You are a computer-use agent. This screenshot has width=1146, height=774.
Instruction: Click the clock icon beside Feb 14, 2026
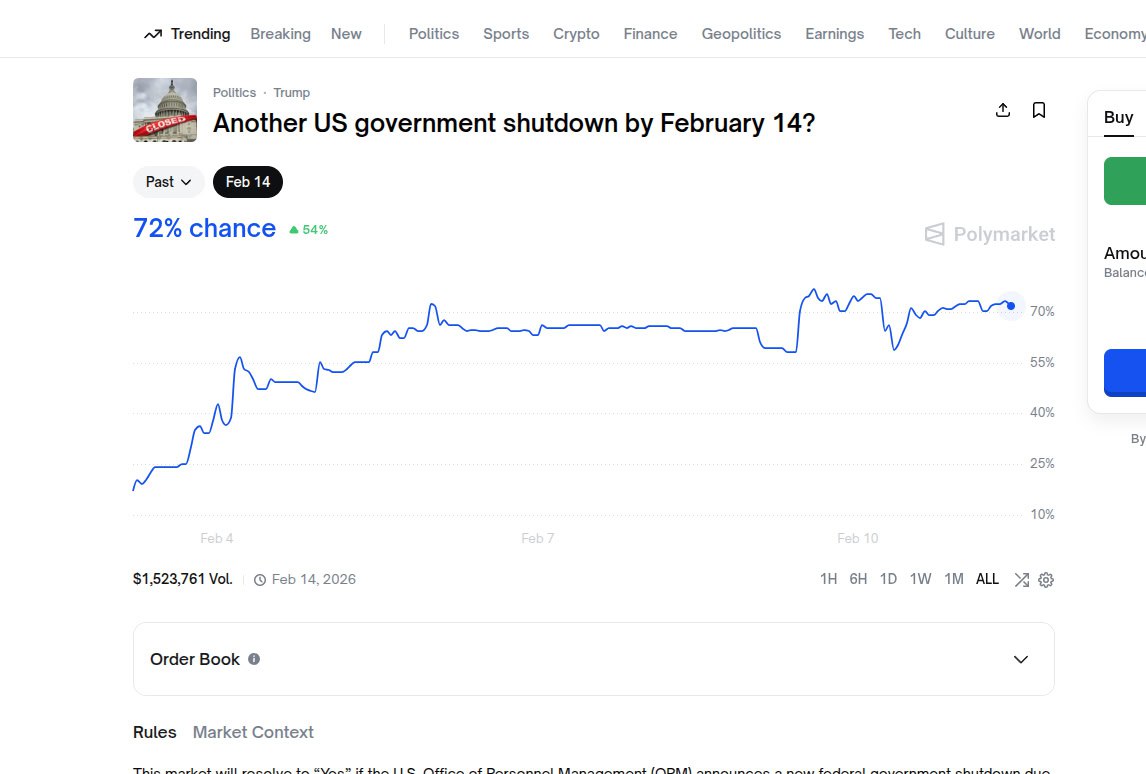coord(260,580)
